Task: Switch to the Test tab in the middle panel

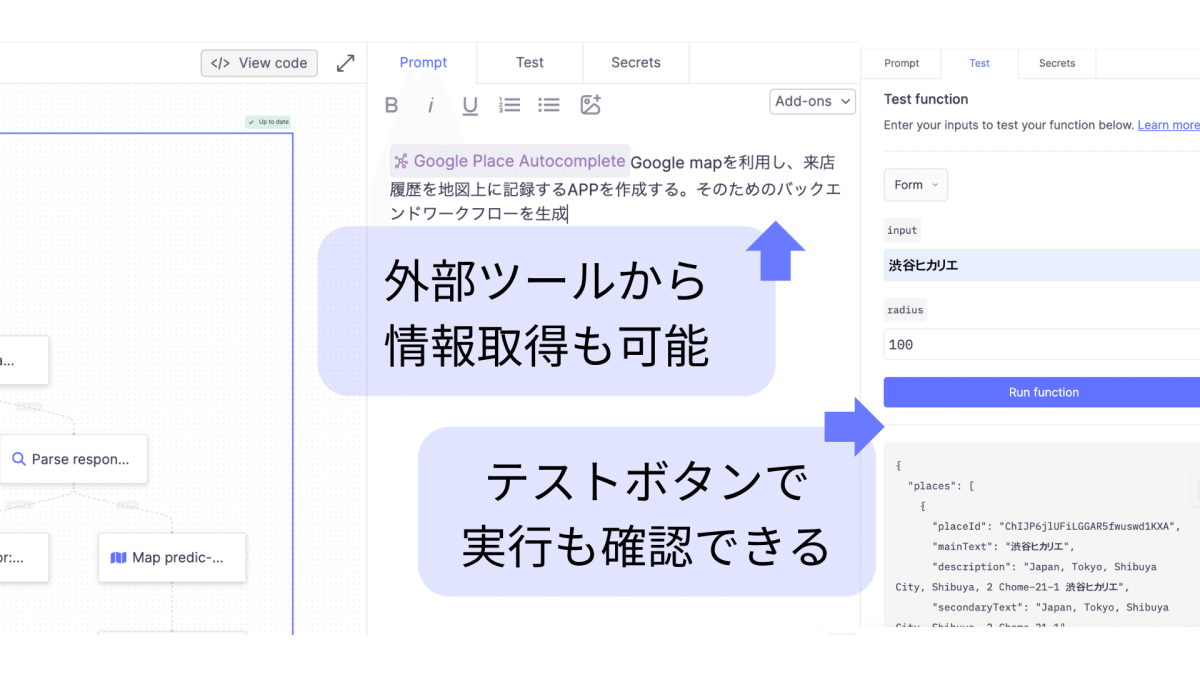Action: [x=529, y=62]
